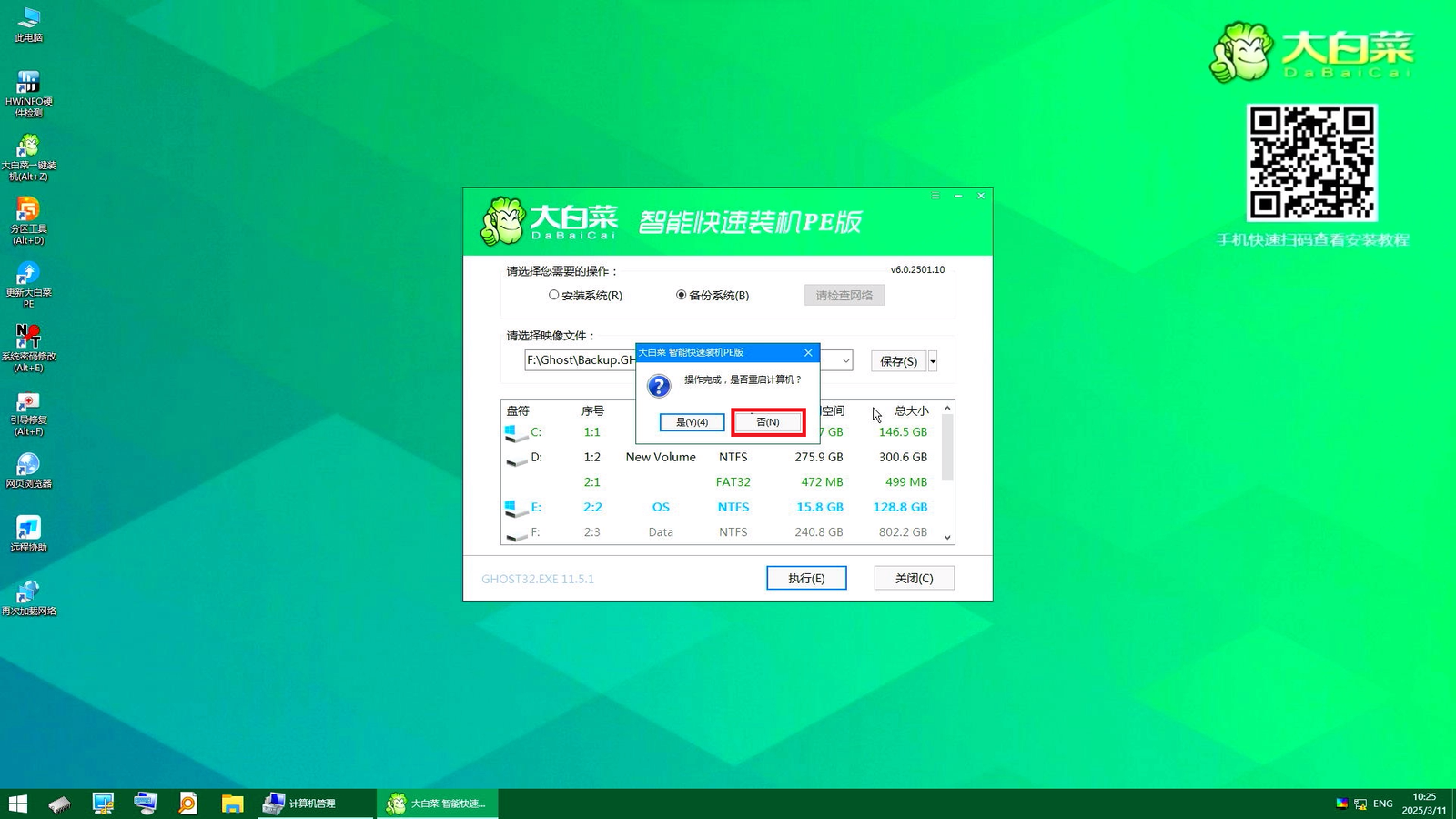1456x819 pixels.
Task: Click the tutorial QR code
Action: tap(1311, 163)
